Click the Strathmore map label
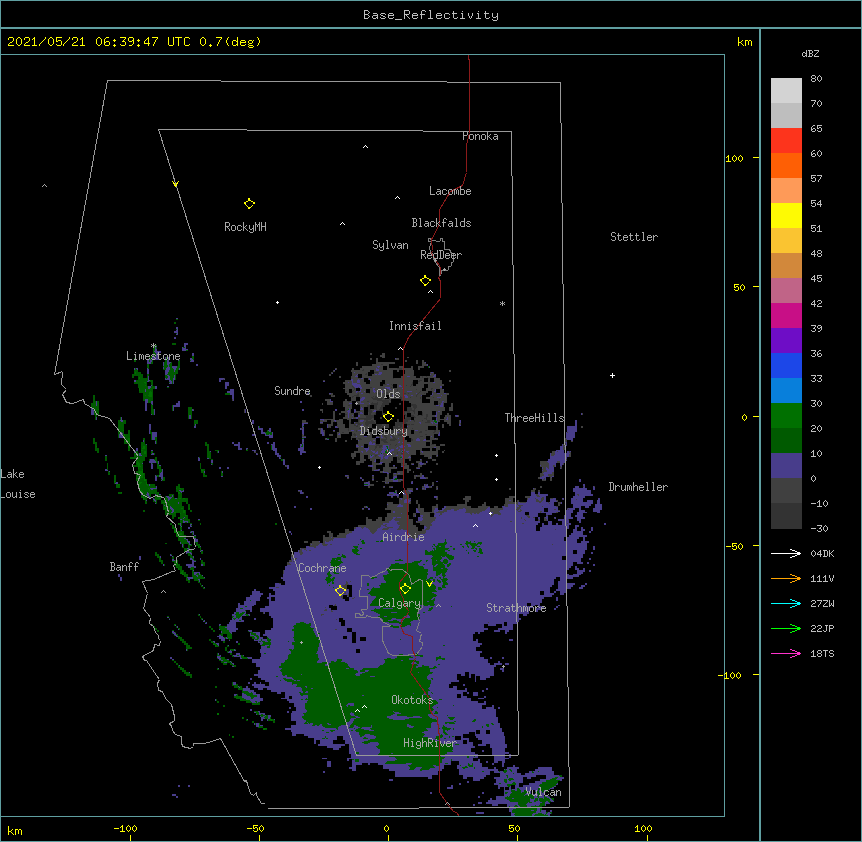The image size is (862, 842). tap(516, 608)
